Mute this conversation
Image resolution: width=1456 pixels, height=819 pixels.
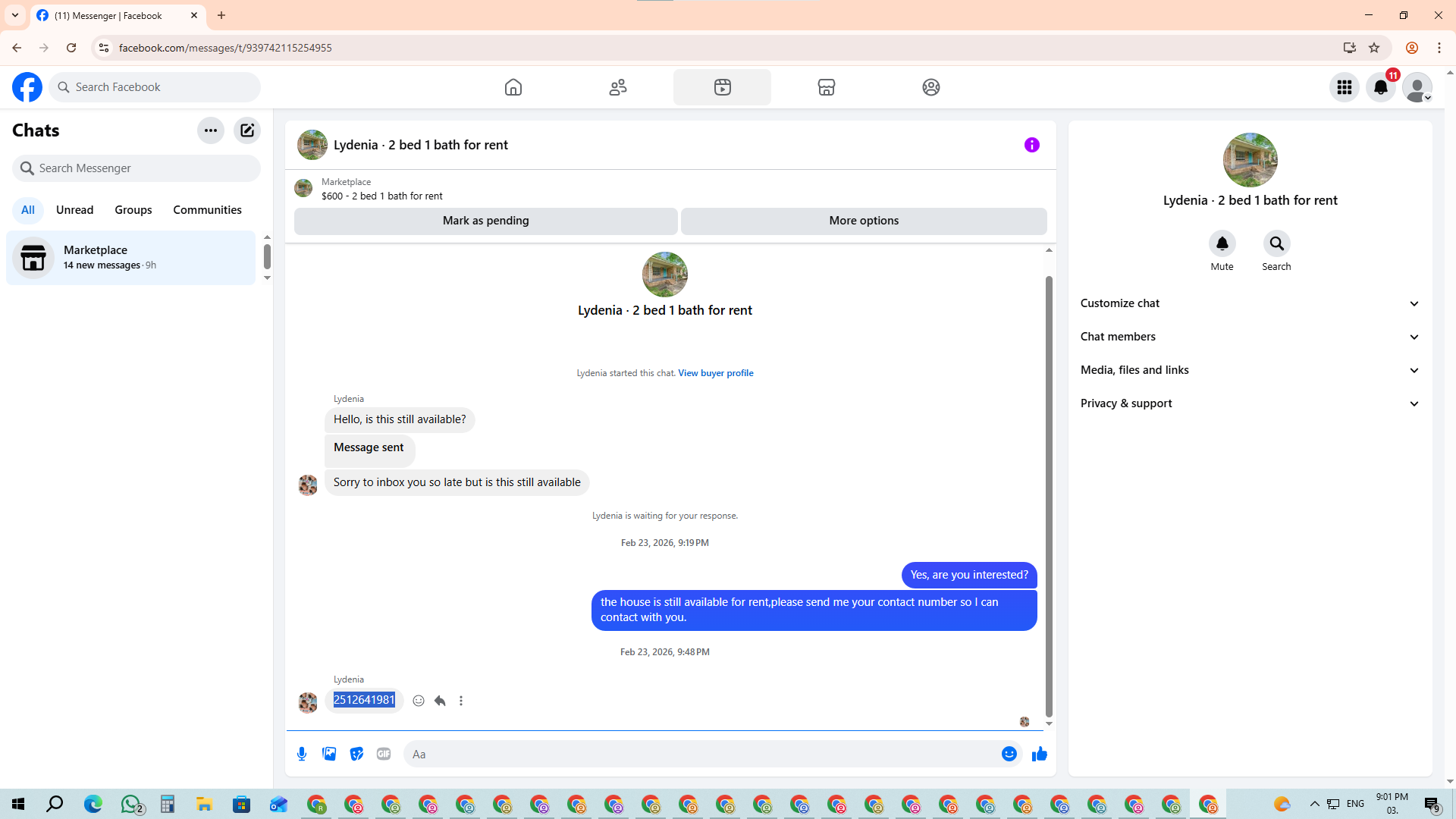[1222, 244]
